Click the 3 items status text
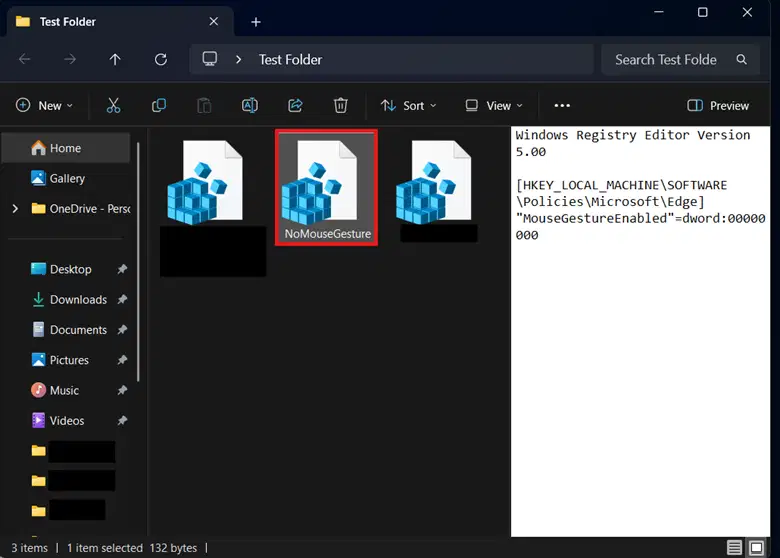Image resolution: width=780 pixels, height=558 pixels. [29, 548]
